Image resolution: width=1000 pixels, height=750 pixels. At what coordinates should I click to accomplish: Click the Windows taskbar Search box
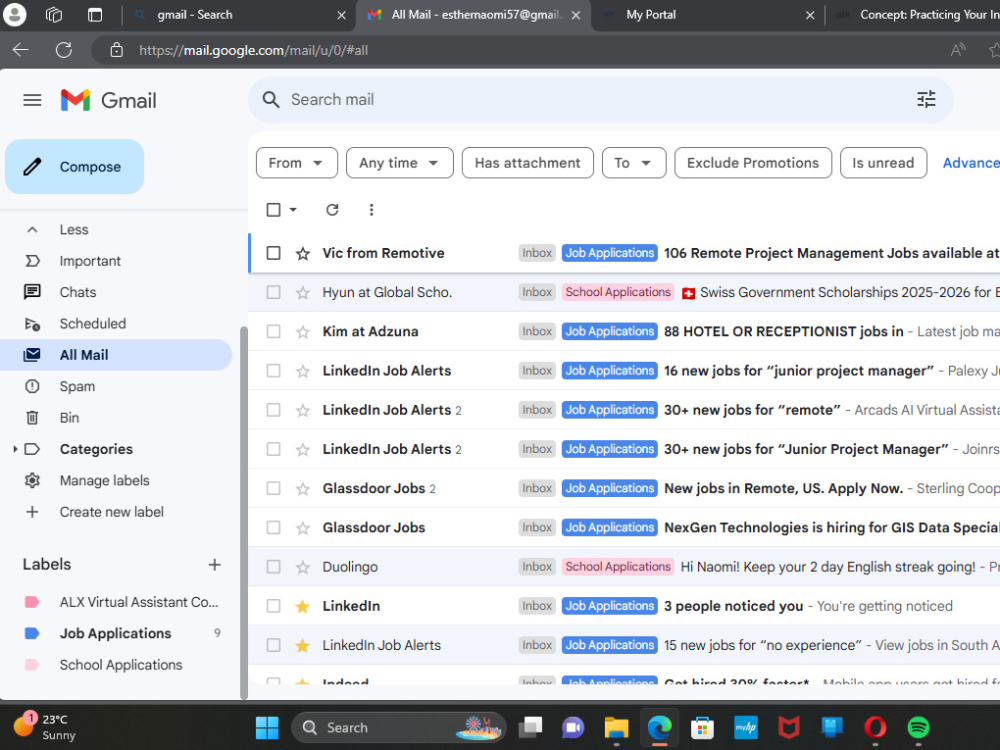click(399, 727)
